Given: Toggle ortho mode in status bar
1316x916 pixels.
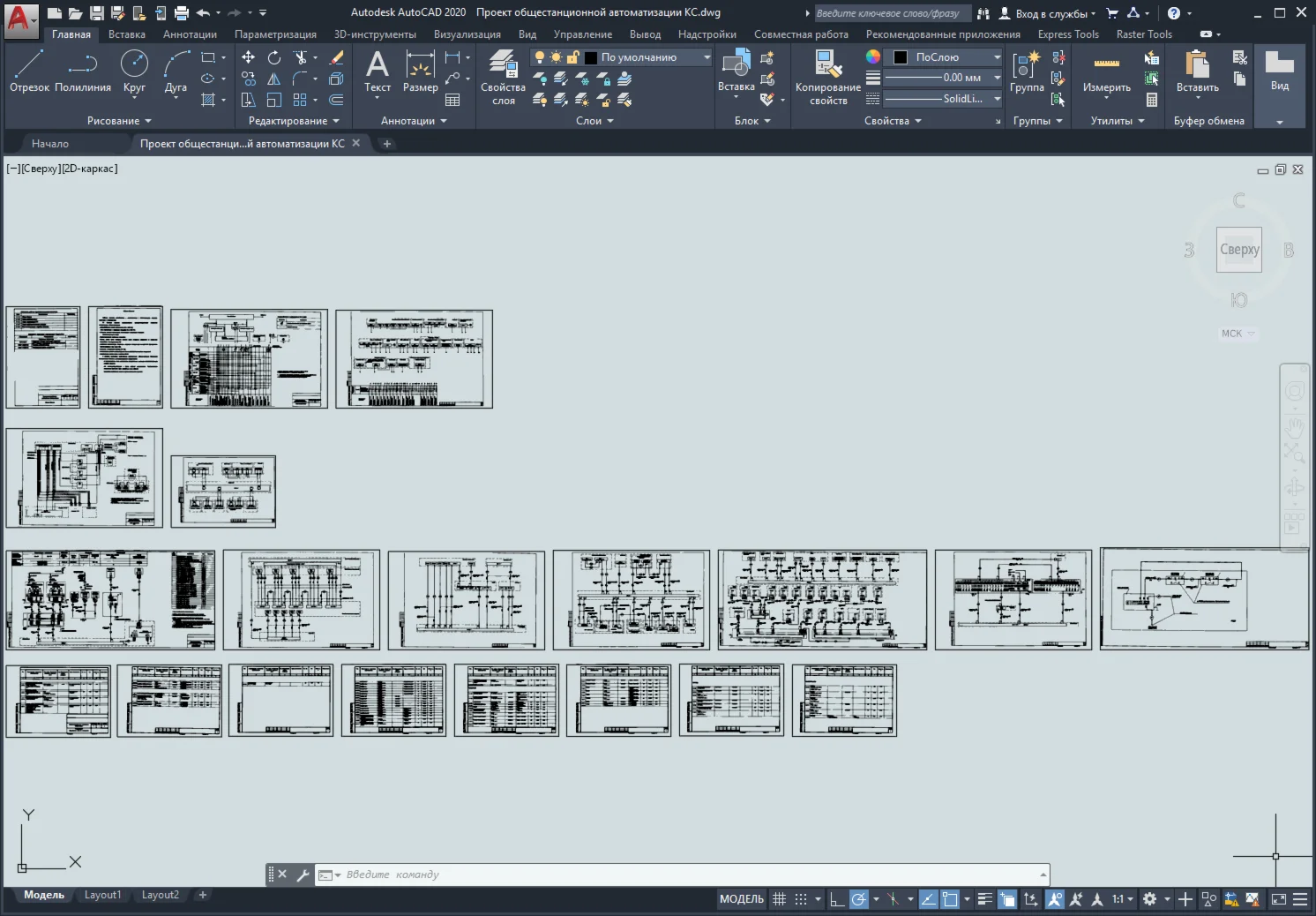Looking at the screenshot, I should tap(837, 899).
